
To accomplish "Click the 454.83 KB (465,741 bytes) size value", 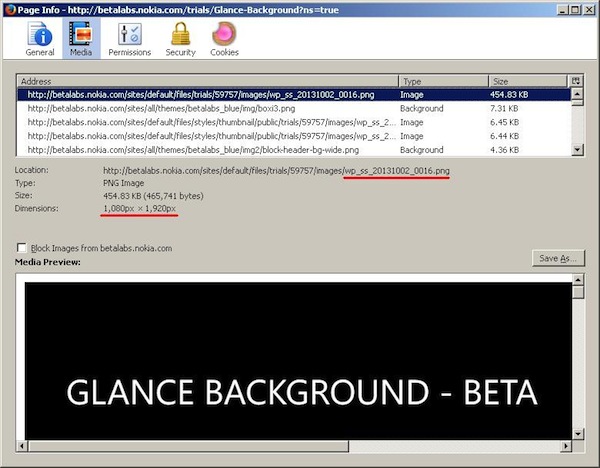I will coord(153,196).
